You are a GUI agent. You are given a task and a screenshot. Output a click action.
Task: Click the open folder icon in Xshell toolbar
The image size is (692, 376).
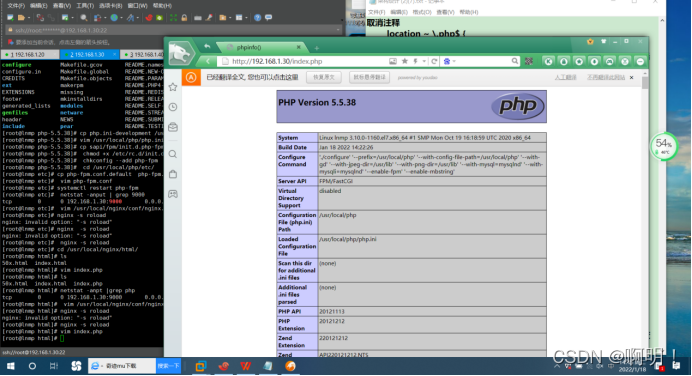pos(21,18)
